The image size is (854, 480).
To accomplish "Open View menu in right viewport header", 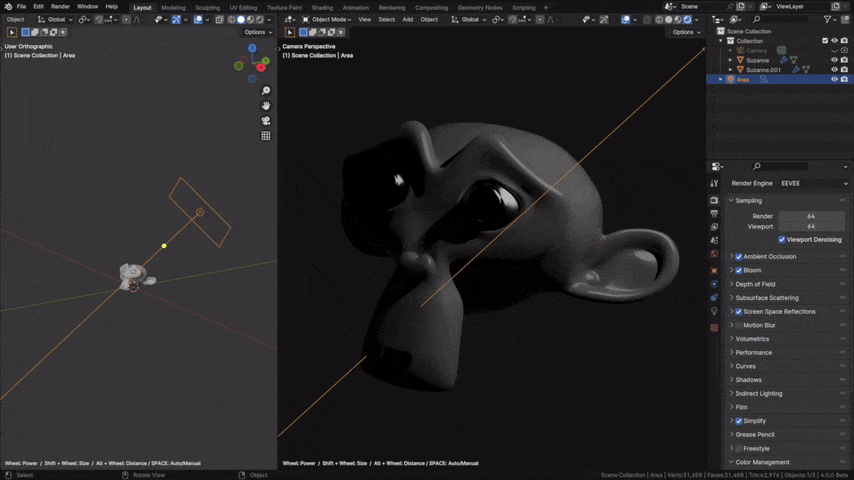I will coord(364,20).
